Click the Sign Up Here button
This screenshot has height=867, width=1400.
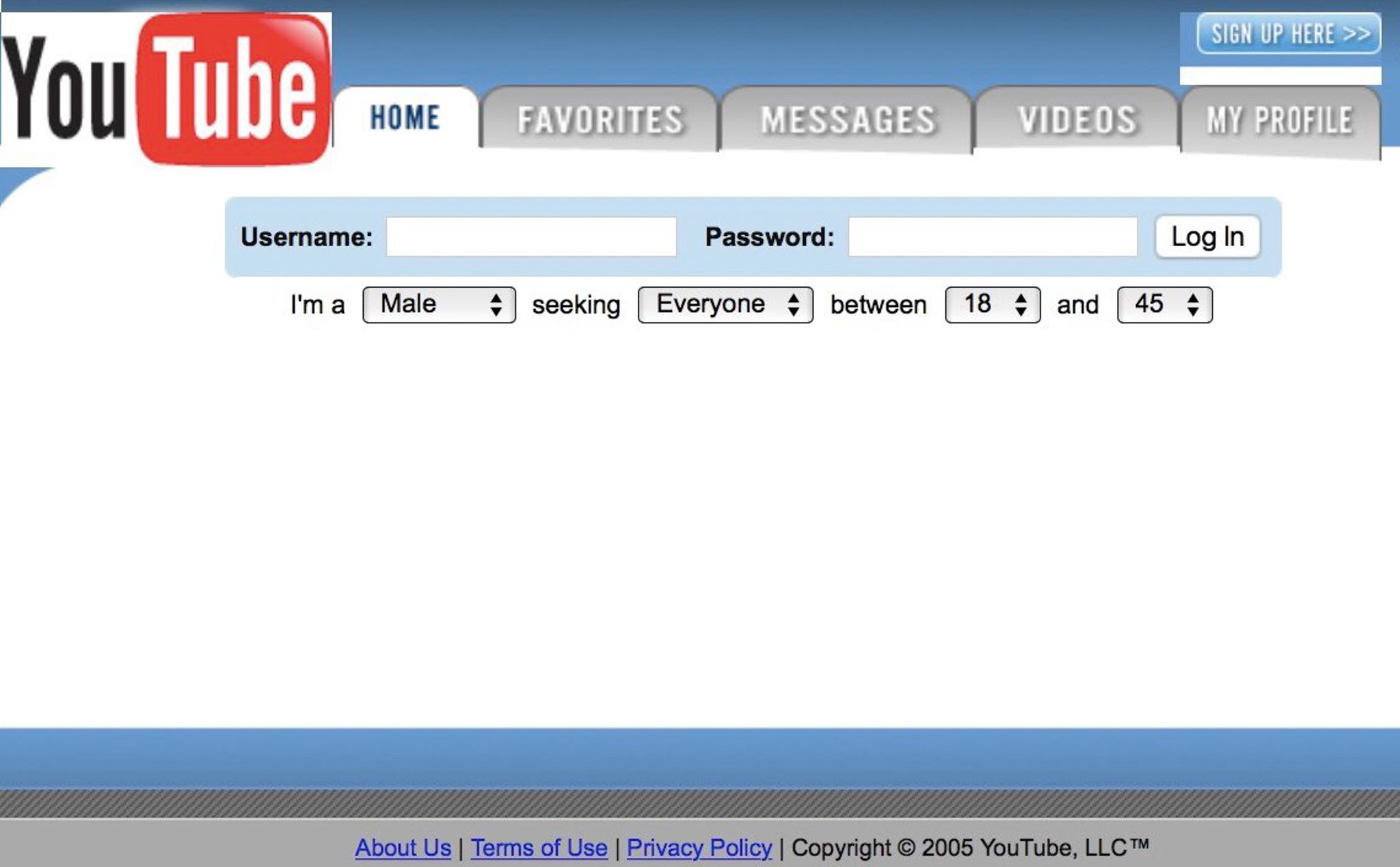click(x=1289, y=34)
